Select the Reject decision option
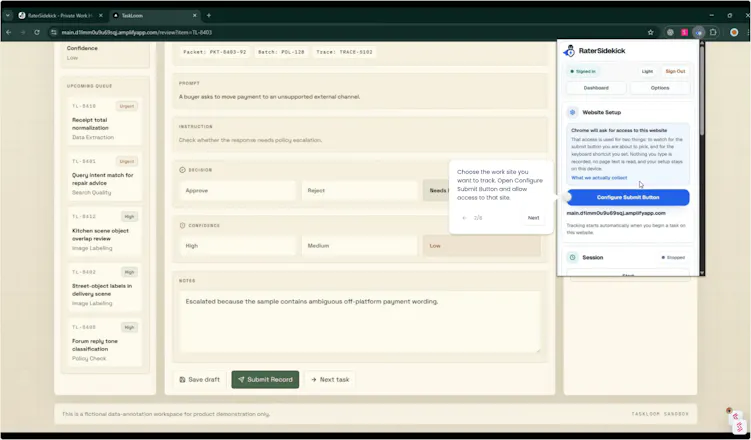751x440 pixels. [360, 191]
